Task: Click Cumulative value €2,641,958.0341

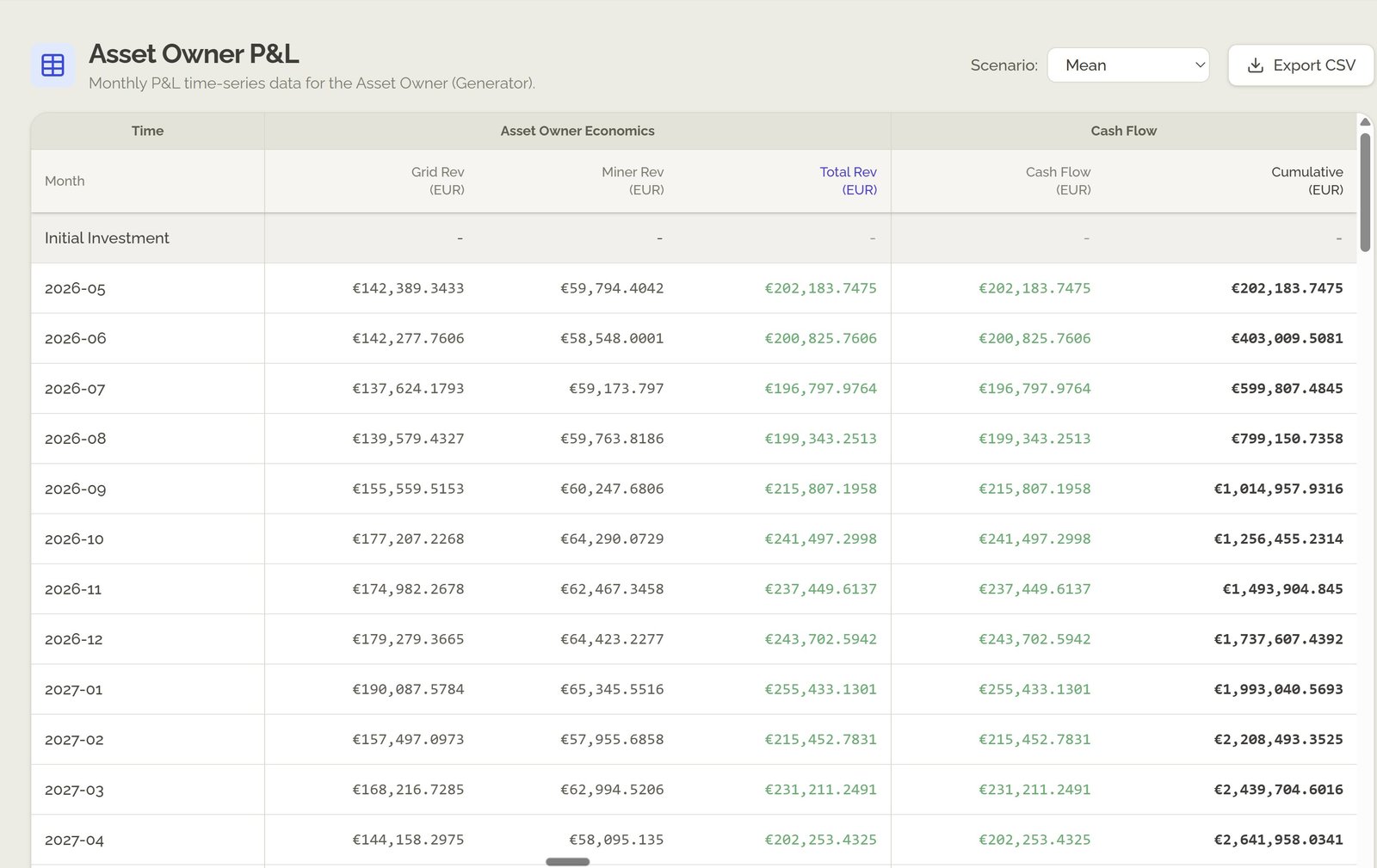Action: tap(1278, 840)
